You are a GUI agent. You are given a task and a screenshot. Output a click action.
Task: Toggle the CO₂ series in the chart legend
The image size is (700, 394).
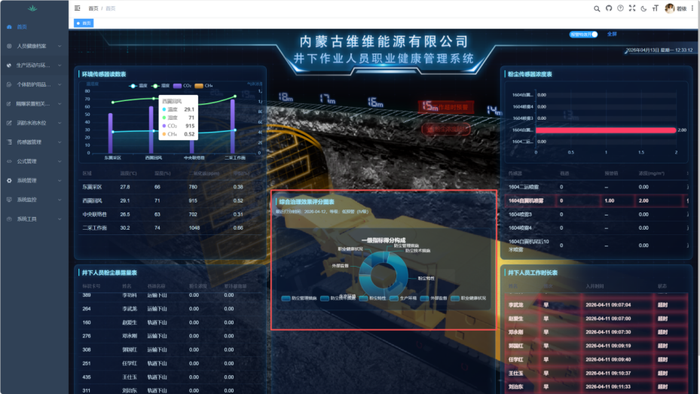[182, 86]
